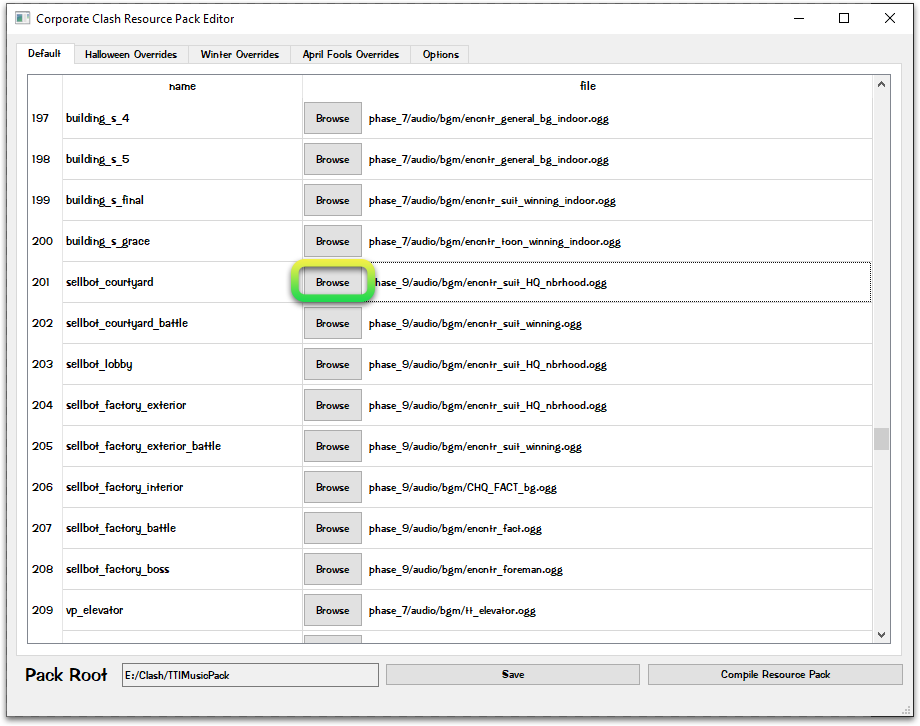Browse file for sellbot_lobby
This screenshot has width=920, height=726.
click(333, 364)
